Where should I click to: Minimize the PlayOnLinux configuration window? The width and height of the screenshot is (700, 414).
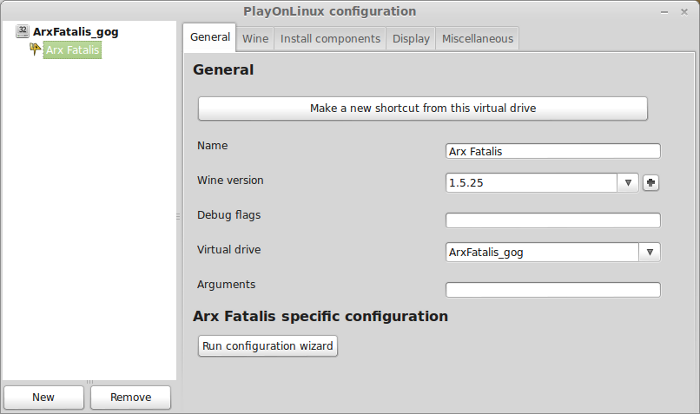point(664,13)
